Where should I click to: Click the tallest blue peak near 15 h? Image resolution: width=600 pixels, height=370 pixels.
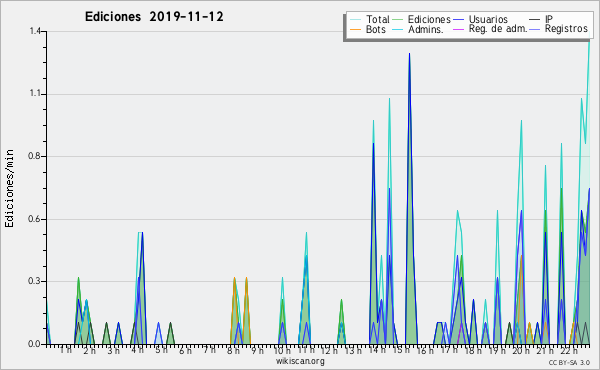coord(409,54)
